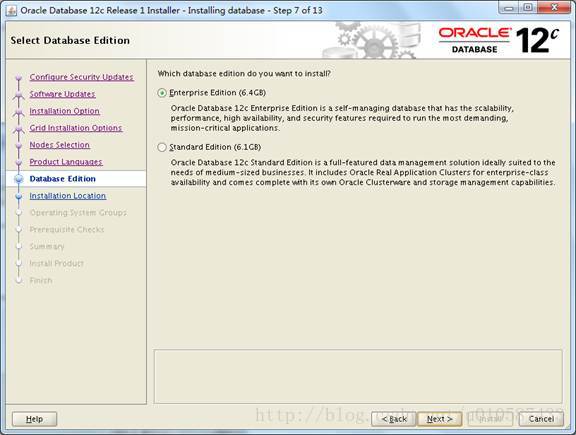
Task: Open the Product Languages step
Action: pyautogui.click(x=66, y=162)
